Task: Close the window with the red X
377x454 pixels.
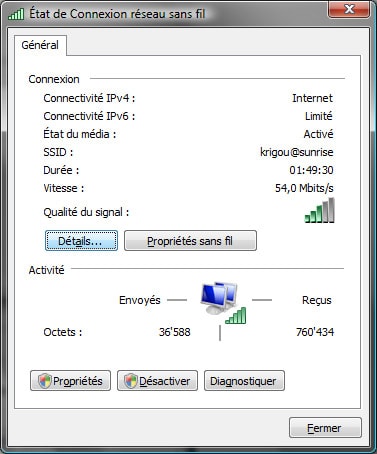Action: point(349,9)
